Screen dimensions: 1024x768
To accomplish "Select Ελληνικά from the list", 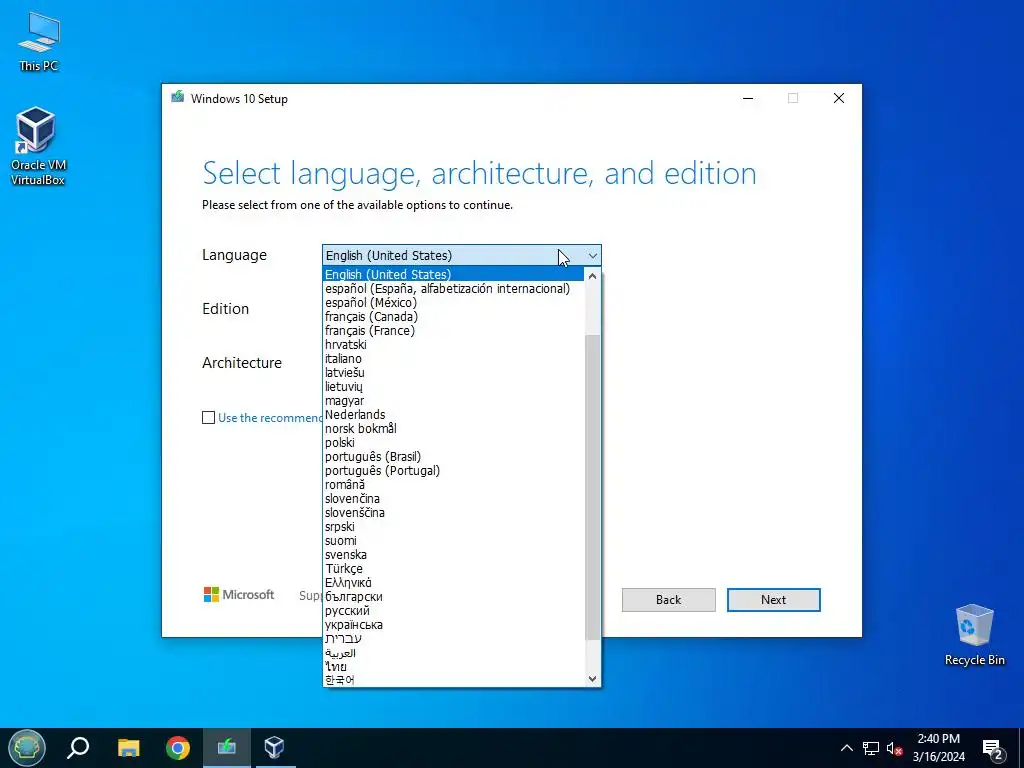I will [454, 583].
